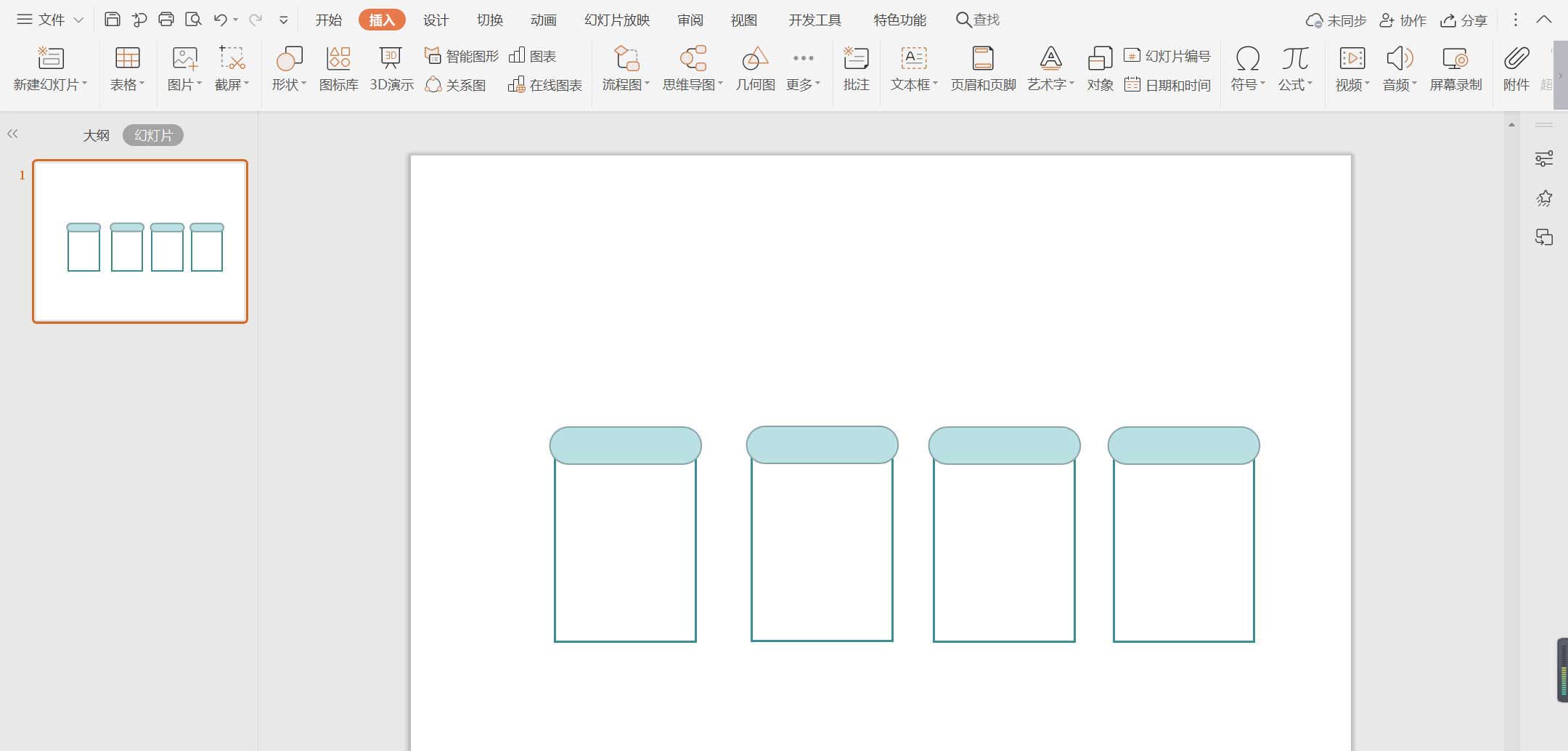
Task: Launch the 3D演示 presentation tool
Action: [x=391, y=69]
